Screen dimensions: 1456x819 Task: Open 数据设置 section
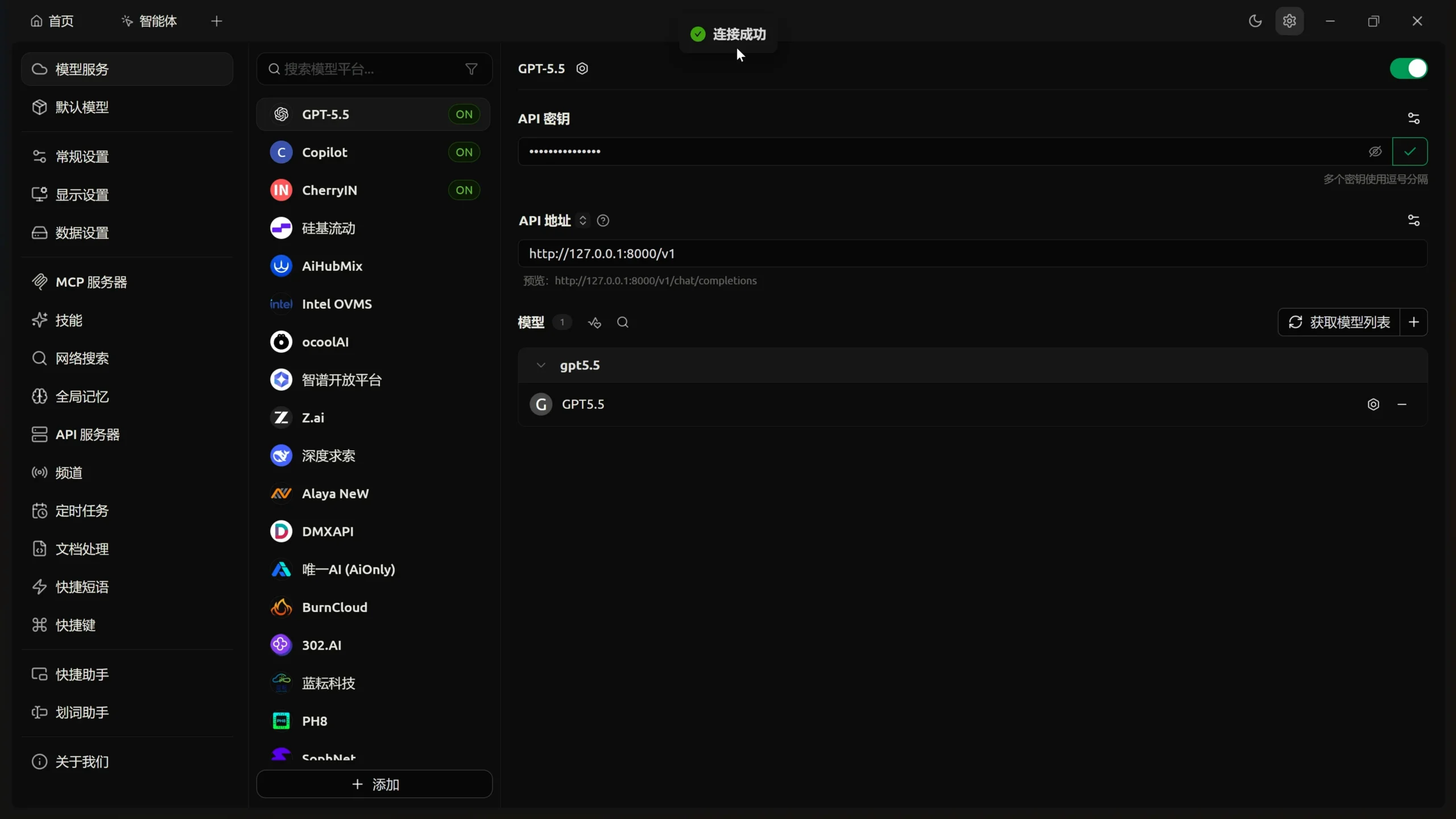(x=127, y=233)
